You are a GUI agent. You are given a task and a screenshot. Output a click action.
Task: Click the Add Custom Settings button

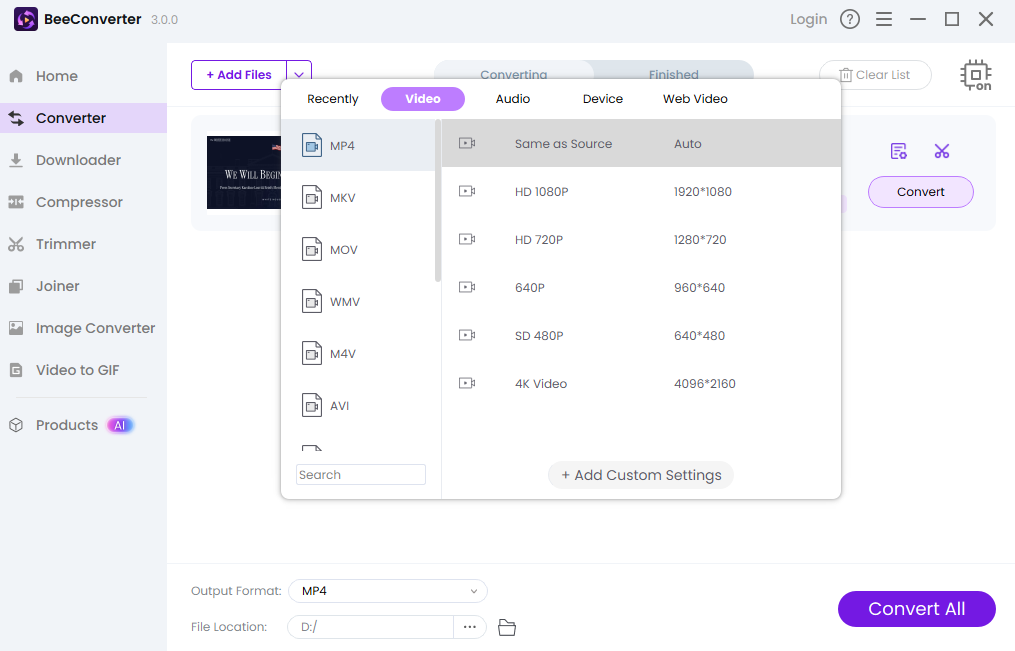[x=641, y=475]
